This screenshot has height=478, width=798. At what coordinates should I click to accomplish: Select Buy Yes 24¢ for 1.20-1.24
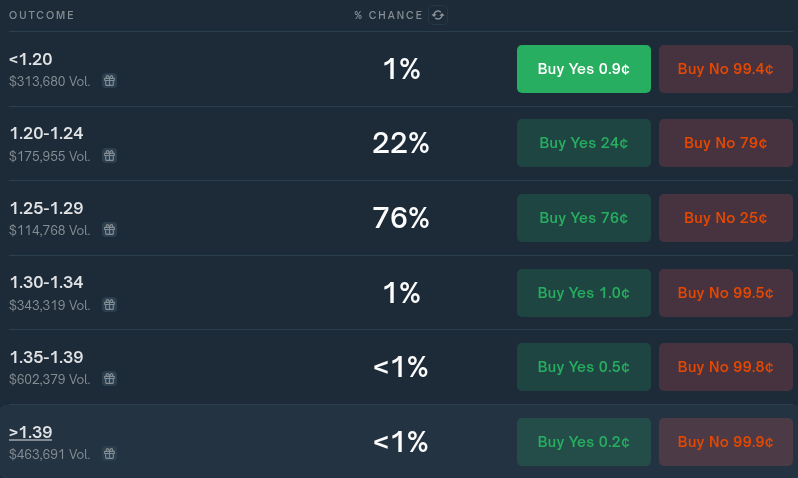point(584,143)
